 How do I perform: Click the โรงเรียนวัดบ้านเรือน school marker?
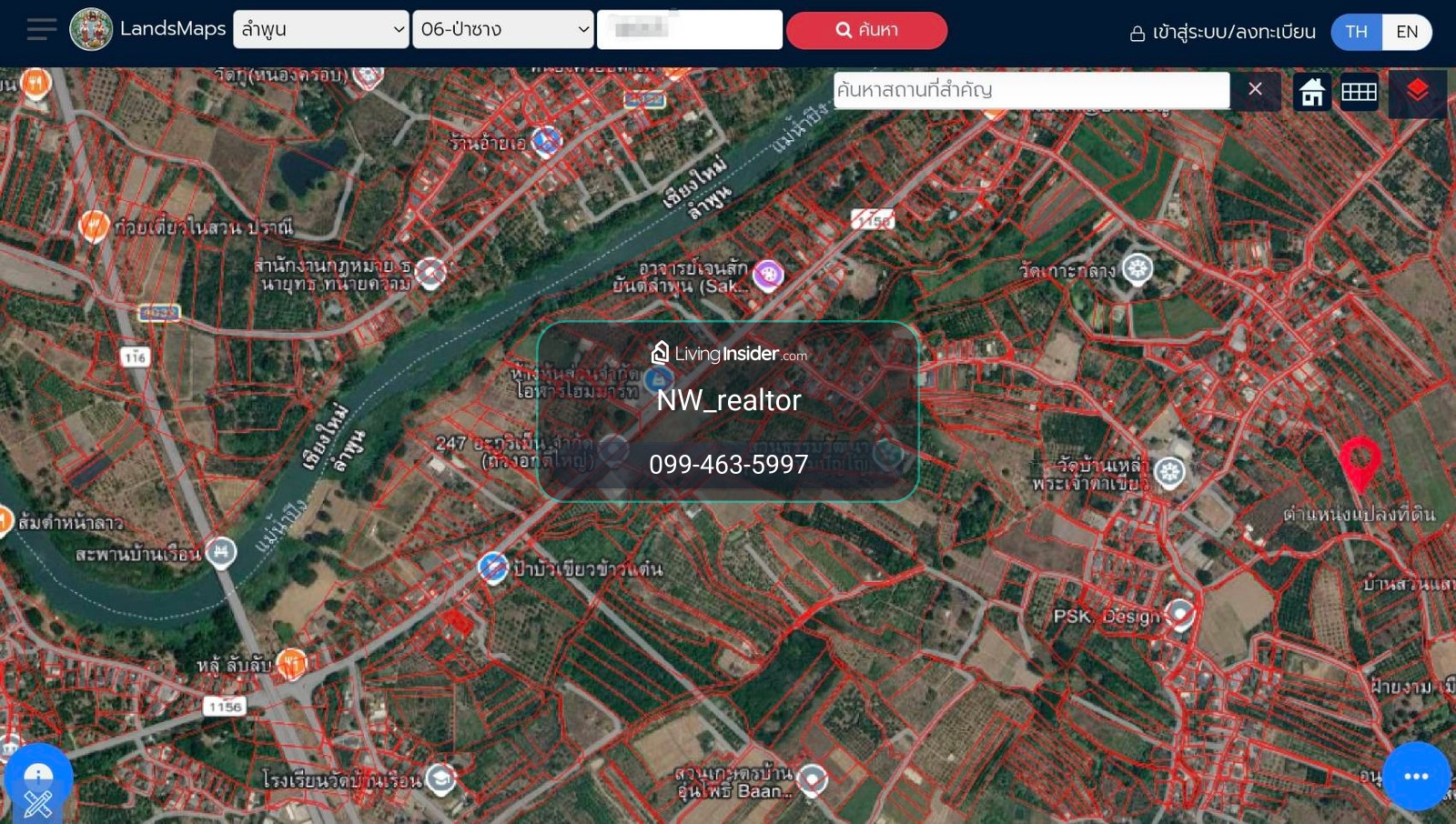440,778
